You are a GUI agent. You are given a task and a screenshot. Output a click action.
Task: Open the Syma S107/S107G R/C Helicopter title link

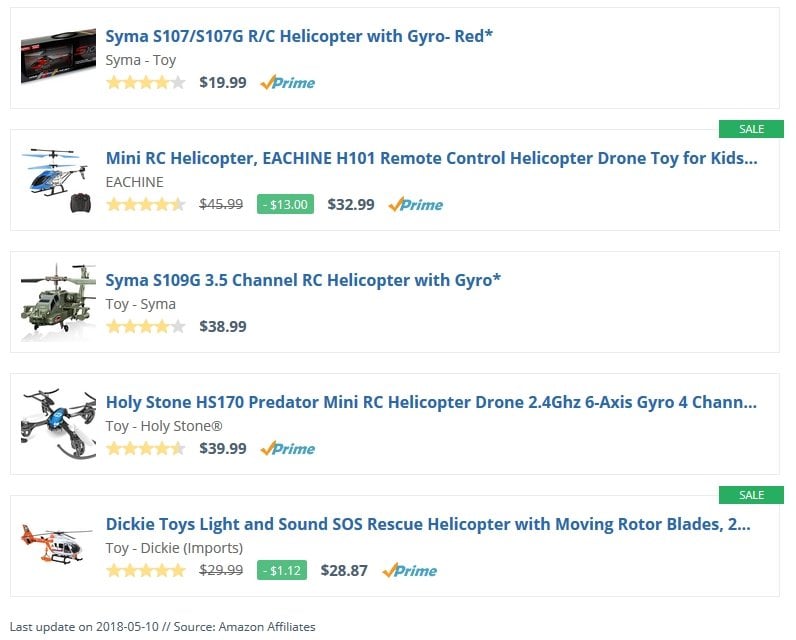[299, 37]
